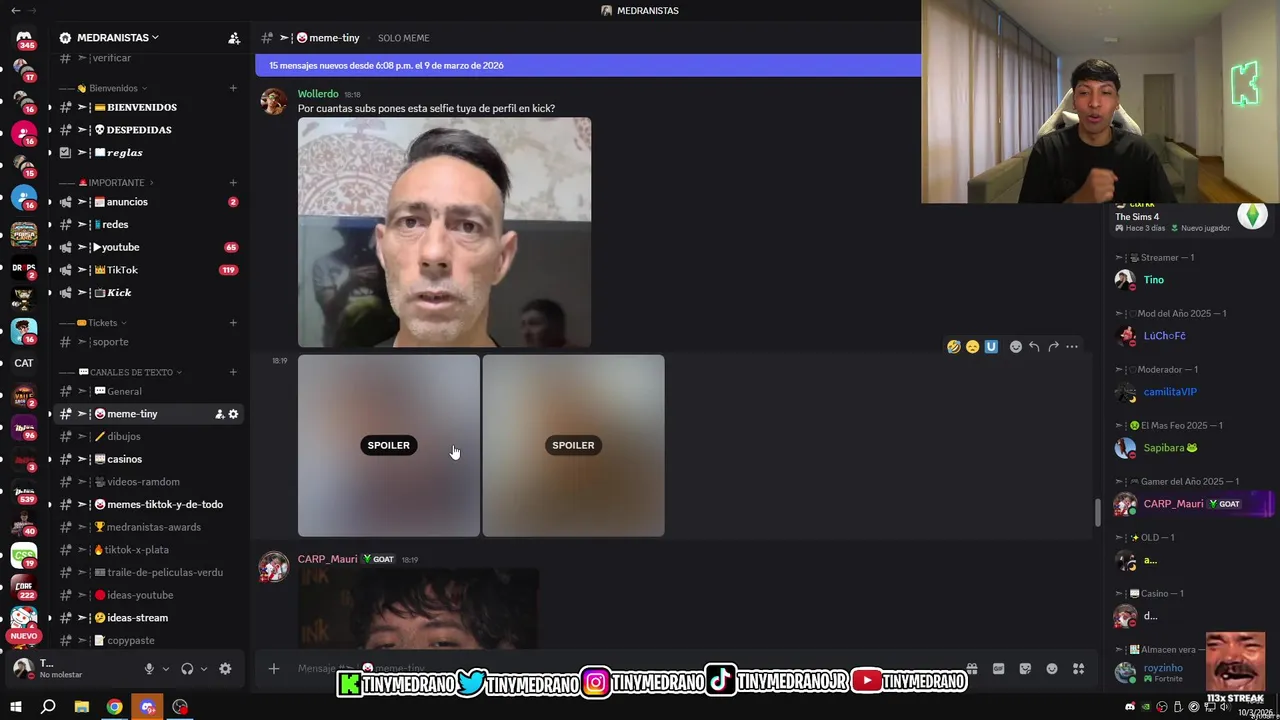This screenshot has width=1280, height=720.
Task: Open the gift icon in message bar
Action: (x=972, y=669)
